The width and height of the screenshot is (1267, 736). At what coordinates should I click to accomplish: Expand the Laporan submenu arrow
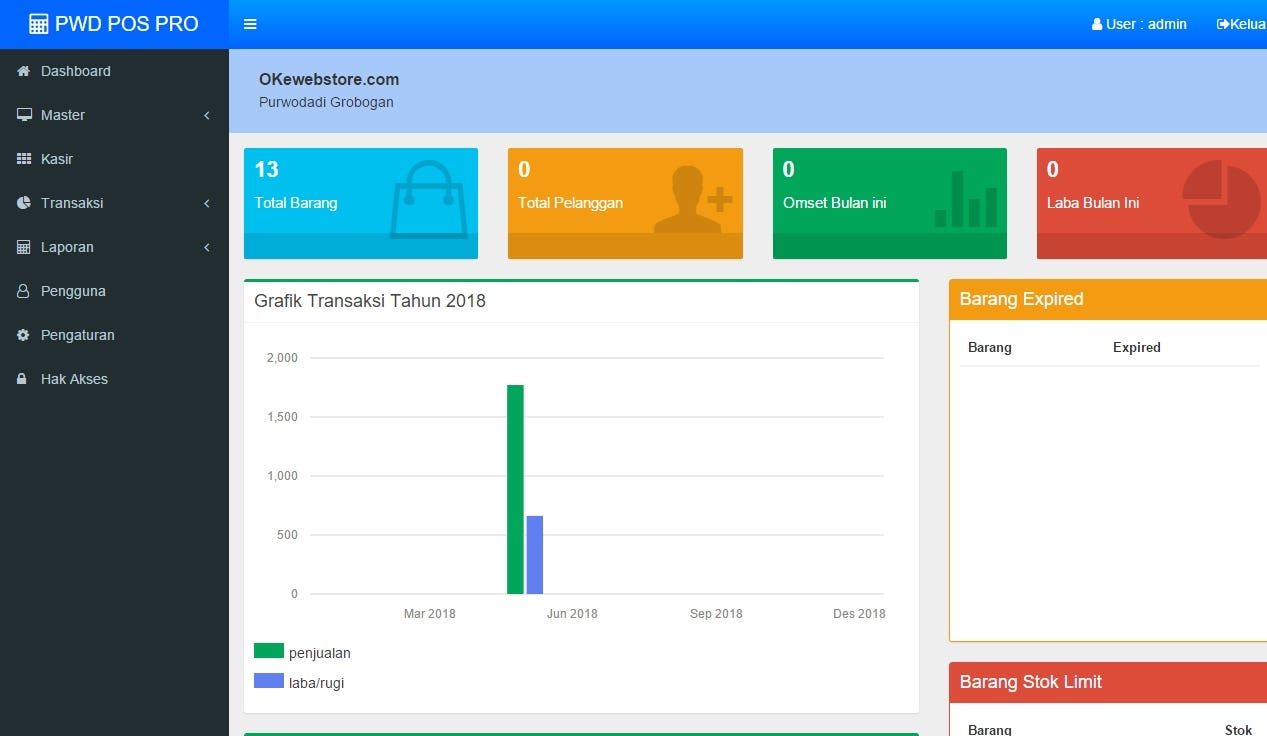pos(207,247)
